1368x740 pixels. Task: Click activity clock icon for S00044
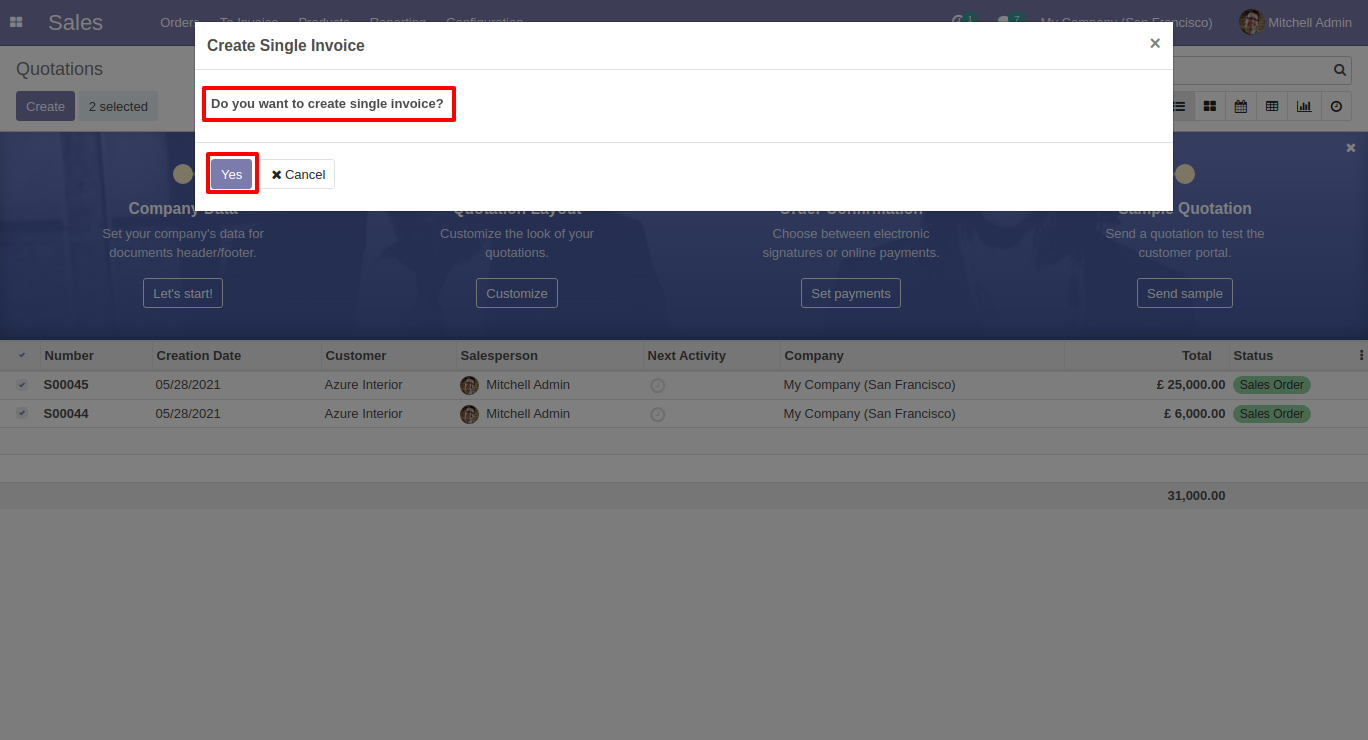pyautogui.click(x=657, y=414)
